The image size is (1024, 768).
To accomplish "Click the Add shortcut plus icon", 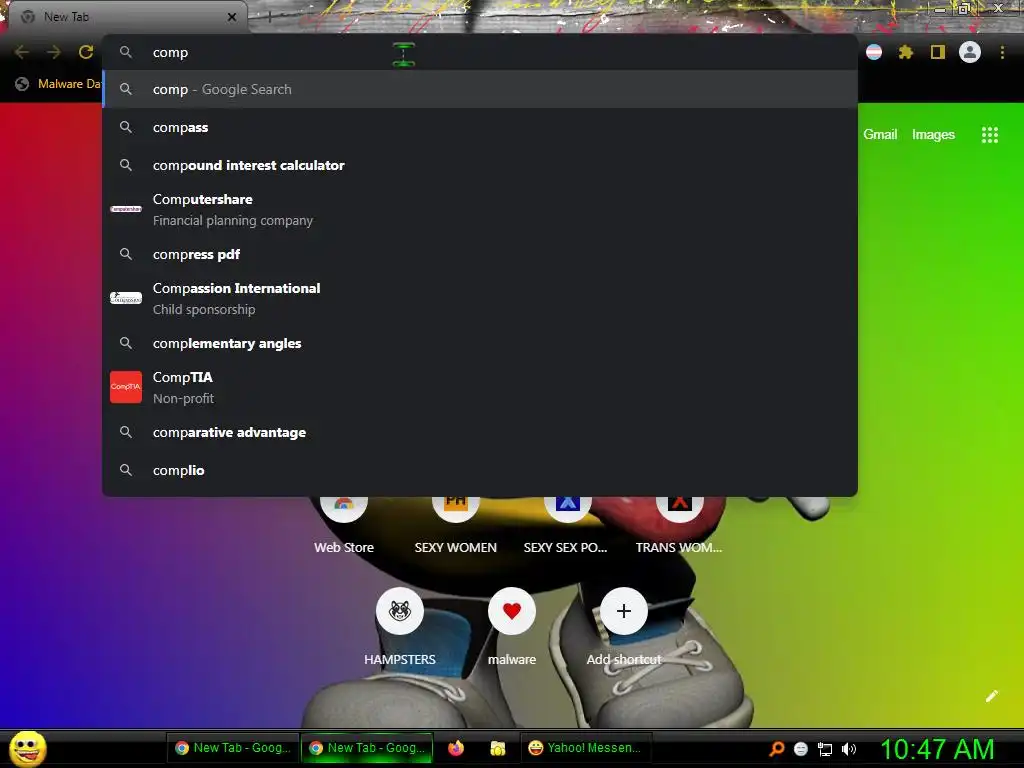I will (624, 611).
